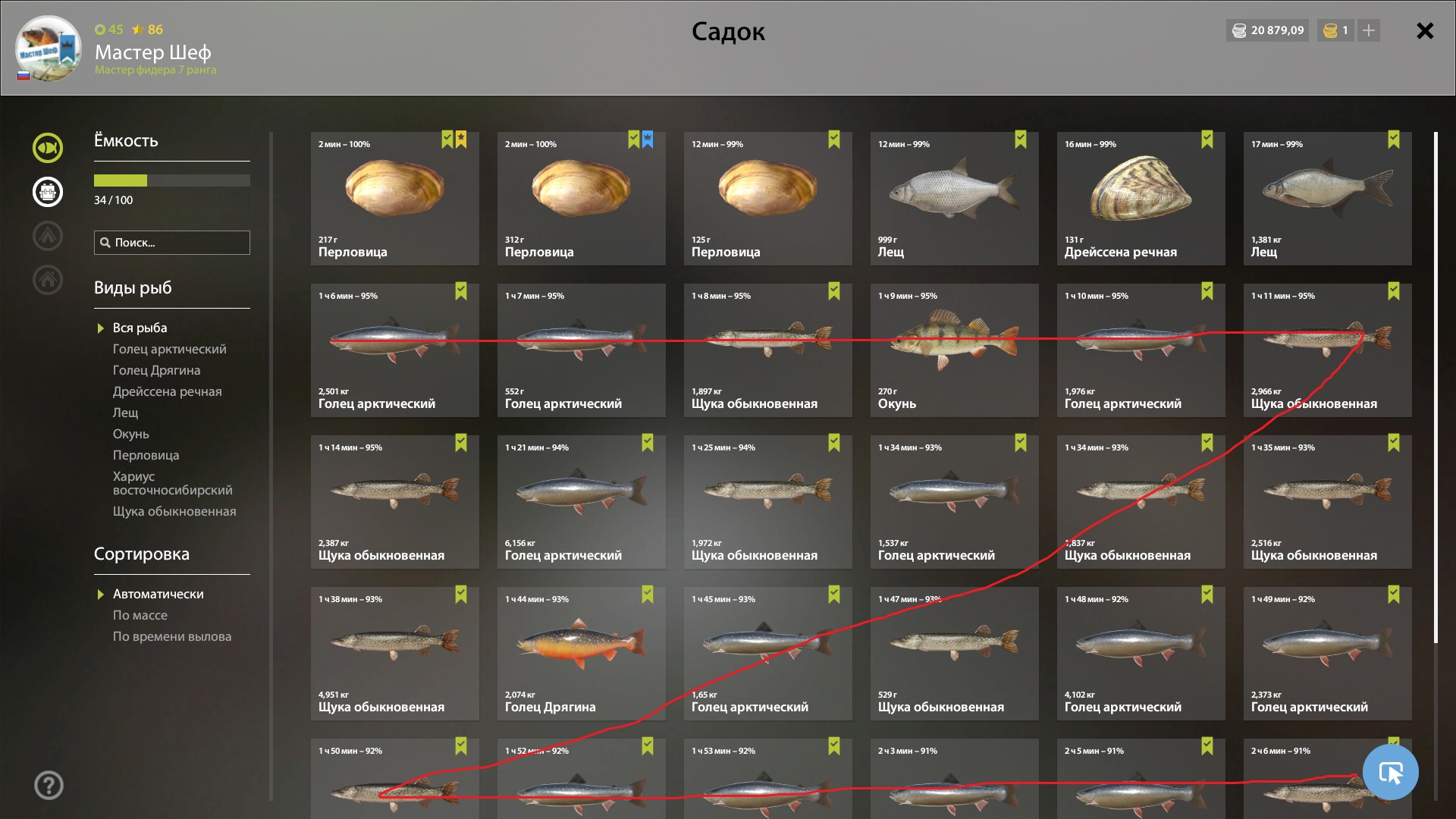Open the fish keepnet icon in sidebar
The image size is (1456, 819).
click(47, 148)
